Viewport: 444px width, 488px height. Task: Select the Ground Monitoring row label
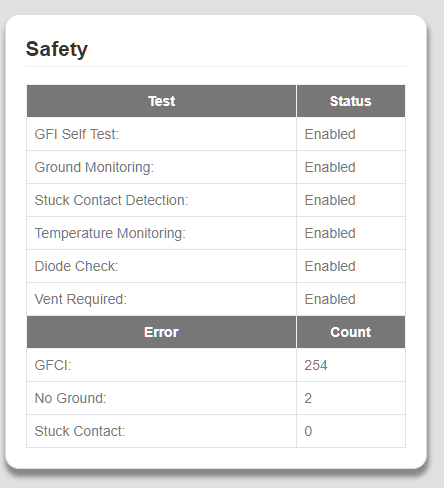tap(94, 167)
